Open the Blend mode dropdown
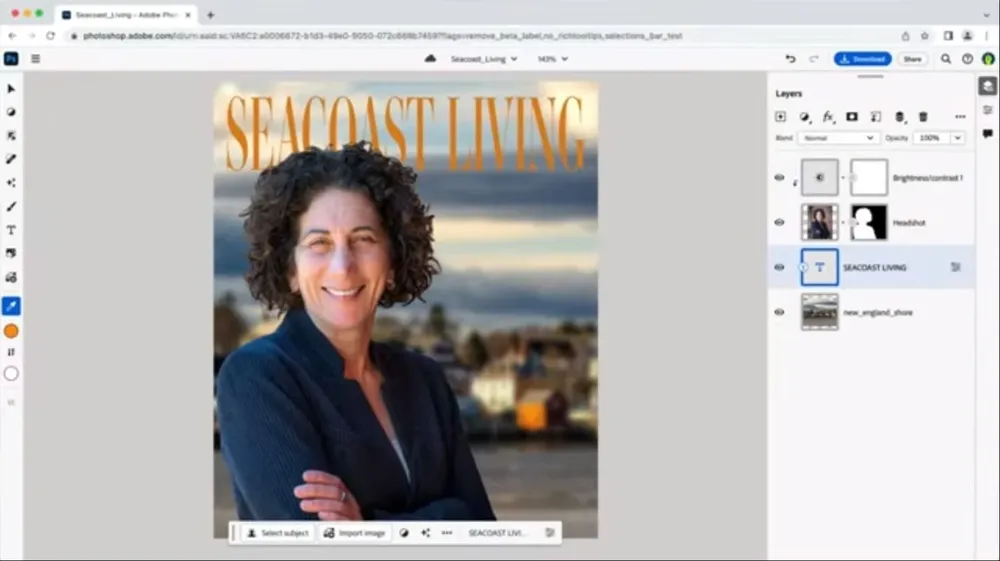This screenshot has height=561, width=1000. (x=838, y=138)
